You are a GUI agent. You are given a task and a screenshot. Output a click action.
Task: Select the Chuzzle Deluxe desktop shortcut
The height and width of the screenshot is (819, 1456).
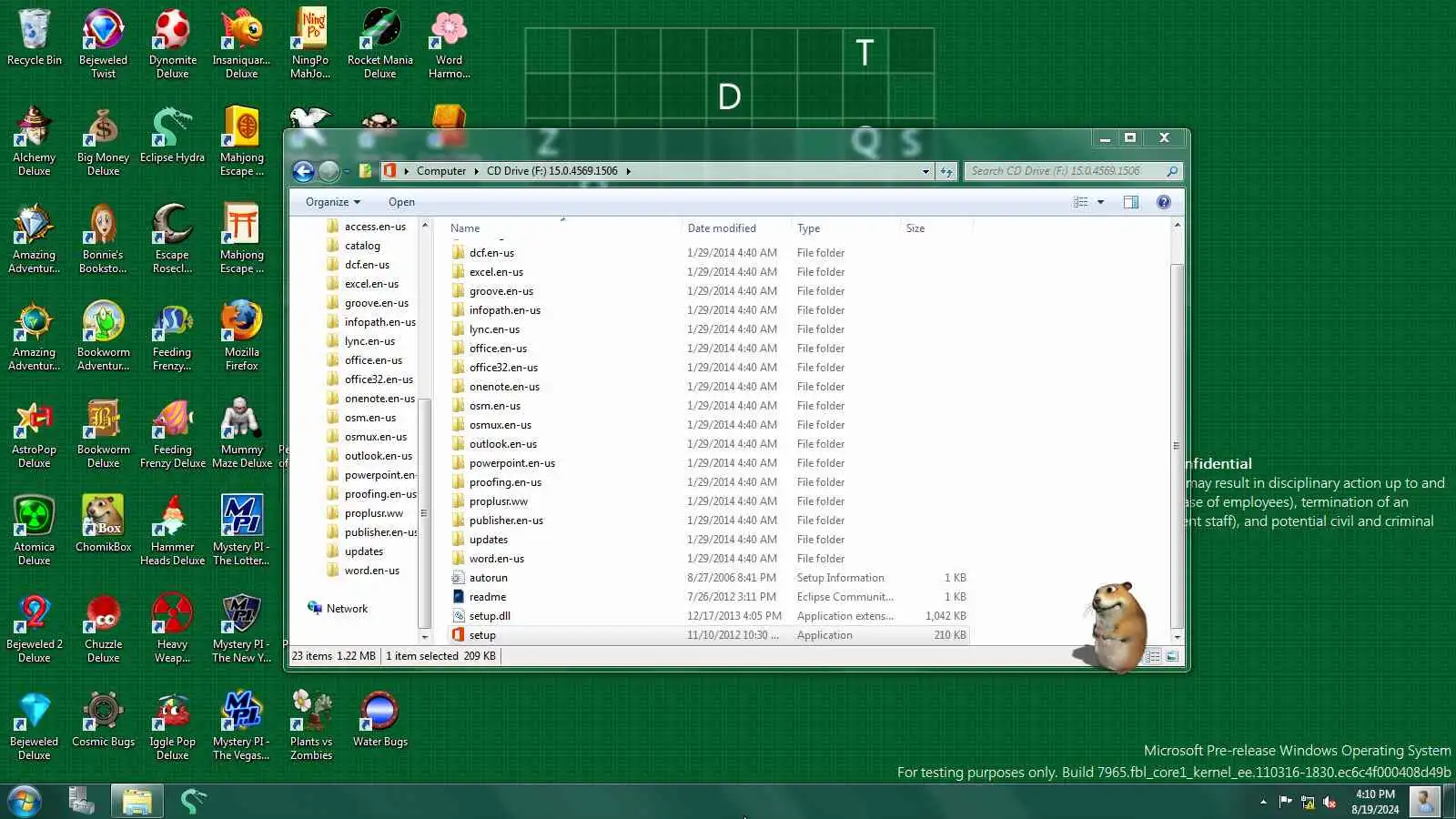click(103, 628)
